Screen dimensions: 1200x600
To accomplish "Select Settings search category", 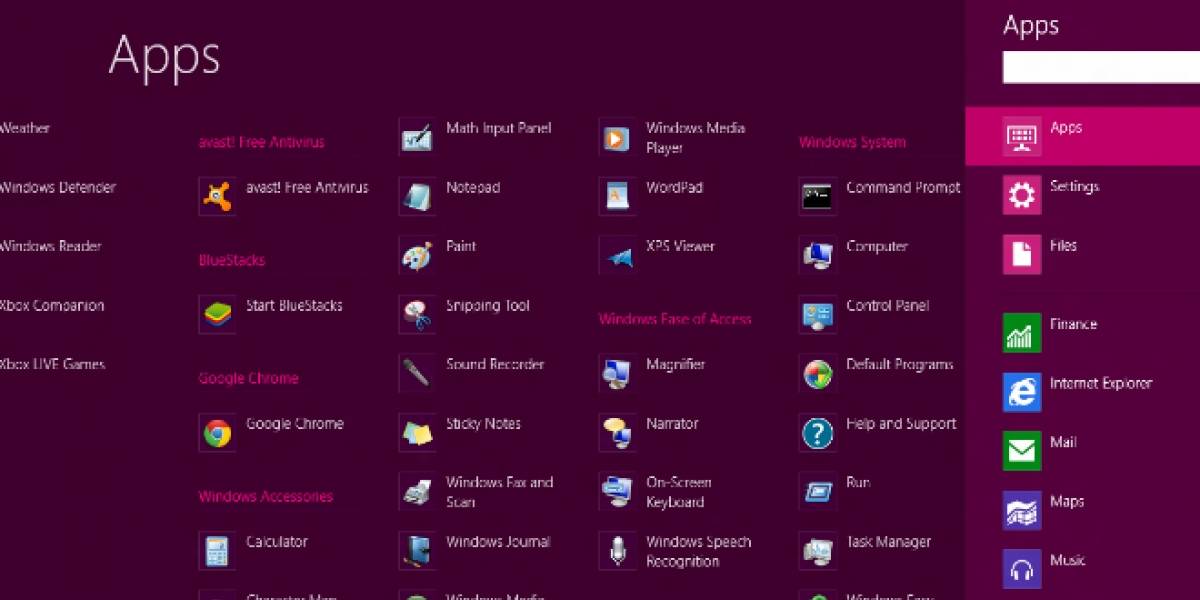I will tap(1083, 195).
